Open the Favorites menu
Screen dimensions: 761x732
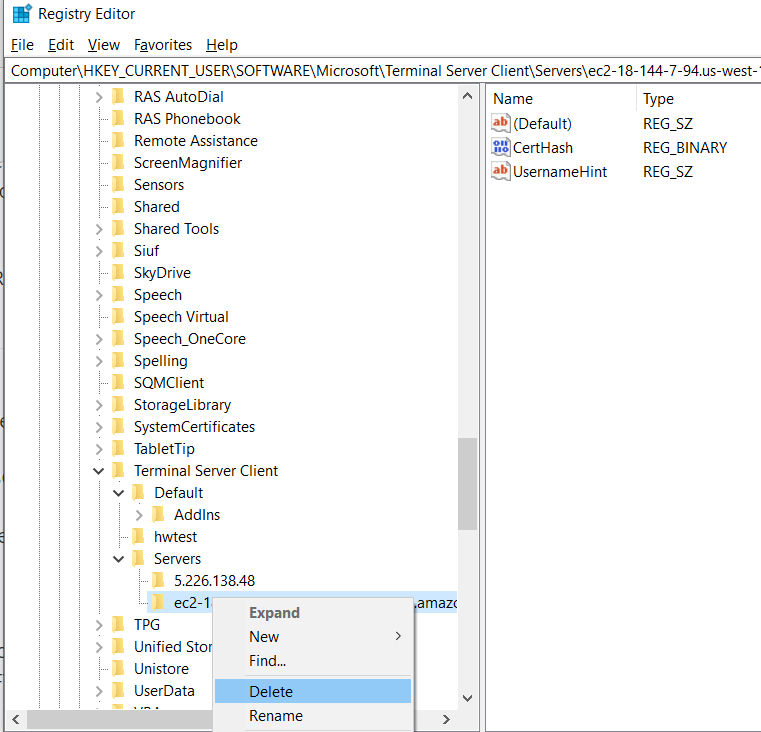[163, 45]
